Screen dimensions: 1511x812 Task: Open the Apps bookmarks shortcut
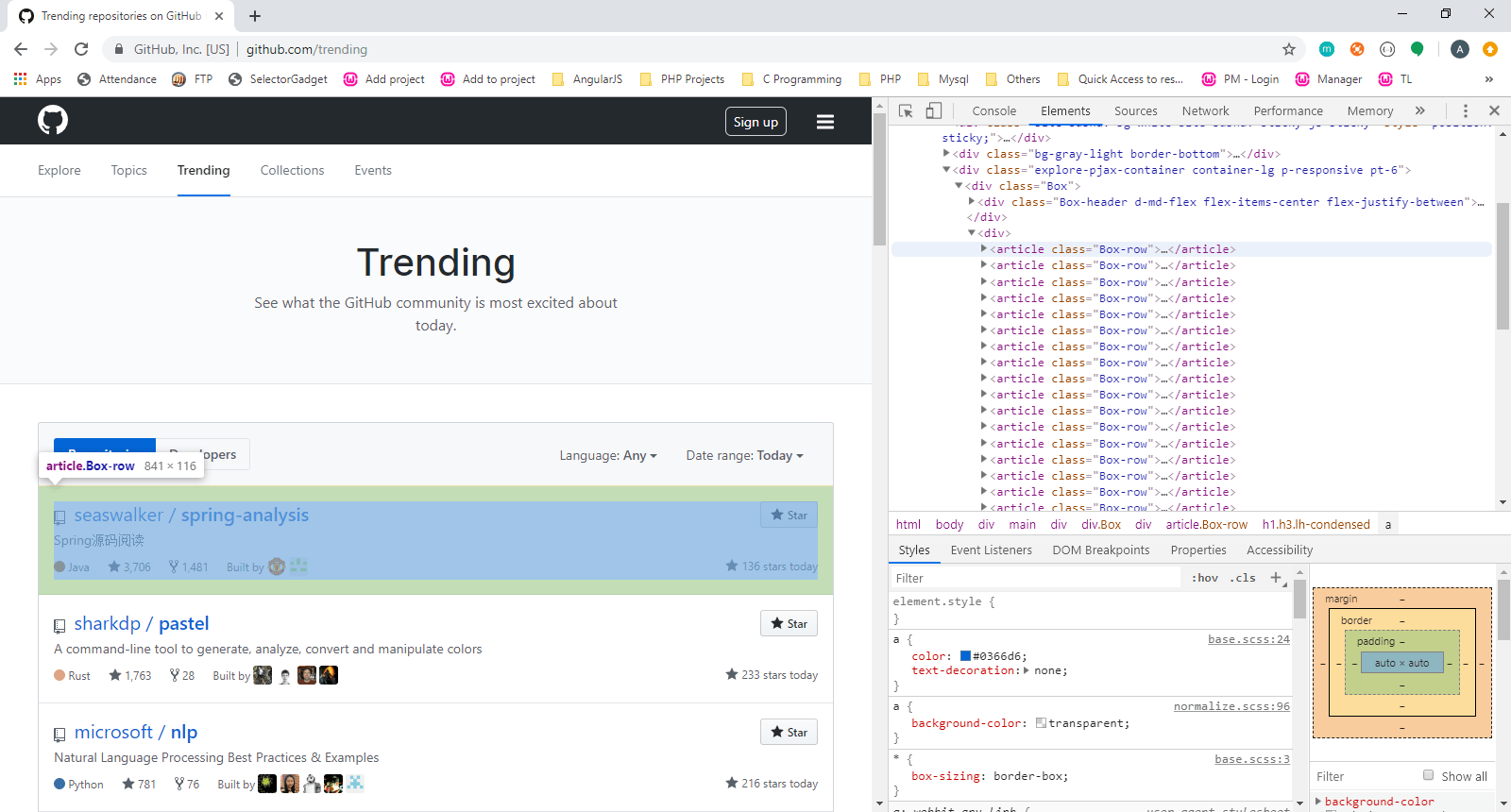coord(38,79)
